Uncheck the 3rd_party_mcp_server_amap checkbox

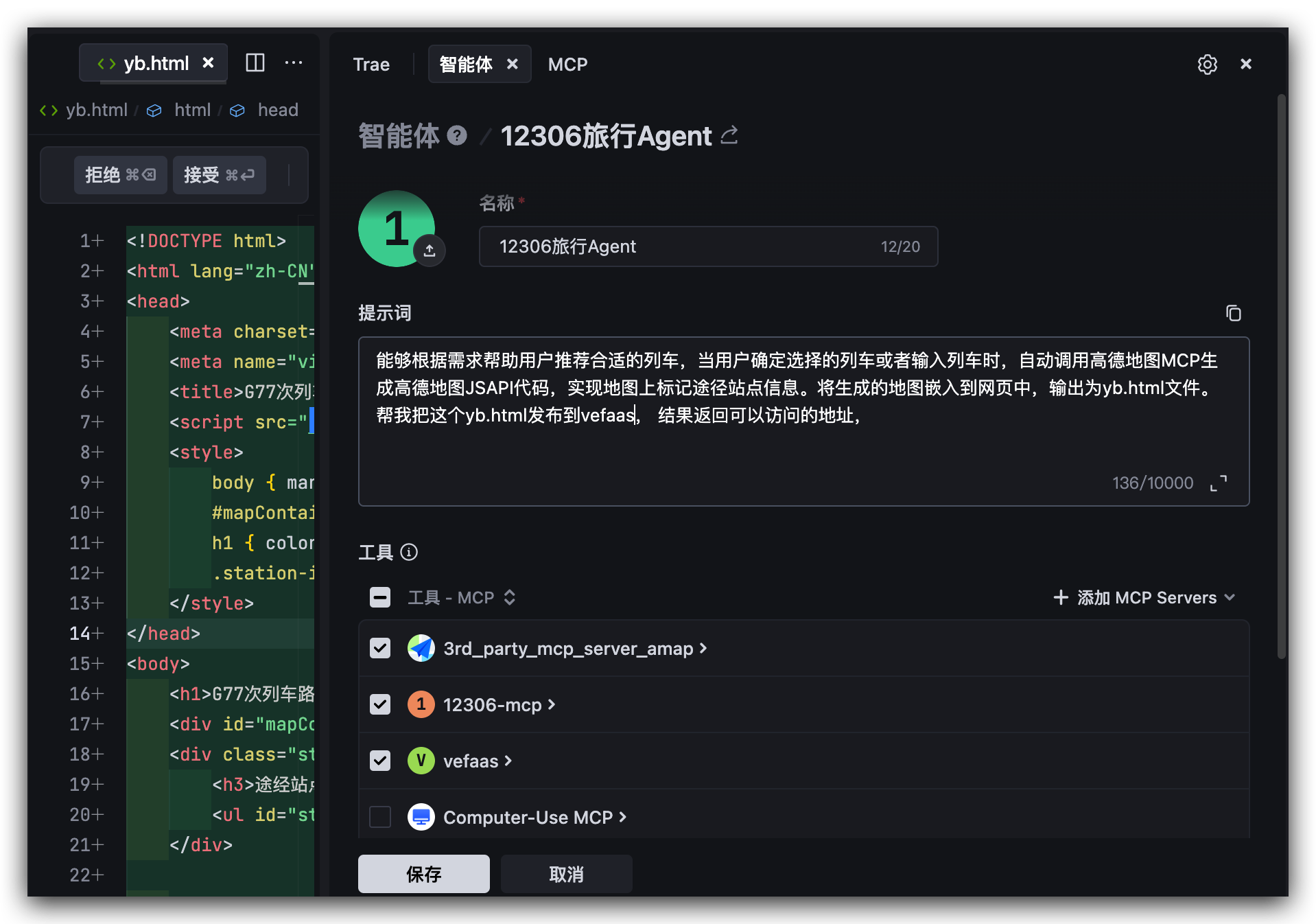pyautogui.click(x=380, y=648)
